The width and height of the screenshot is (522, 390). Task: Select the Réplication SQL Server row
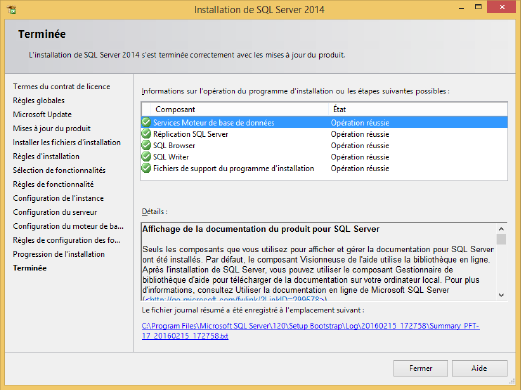pos(324,134)
